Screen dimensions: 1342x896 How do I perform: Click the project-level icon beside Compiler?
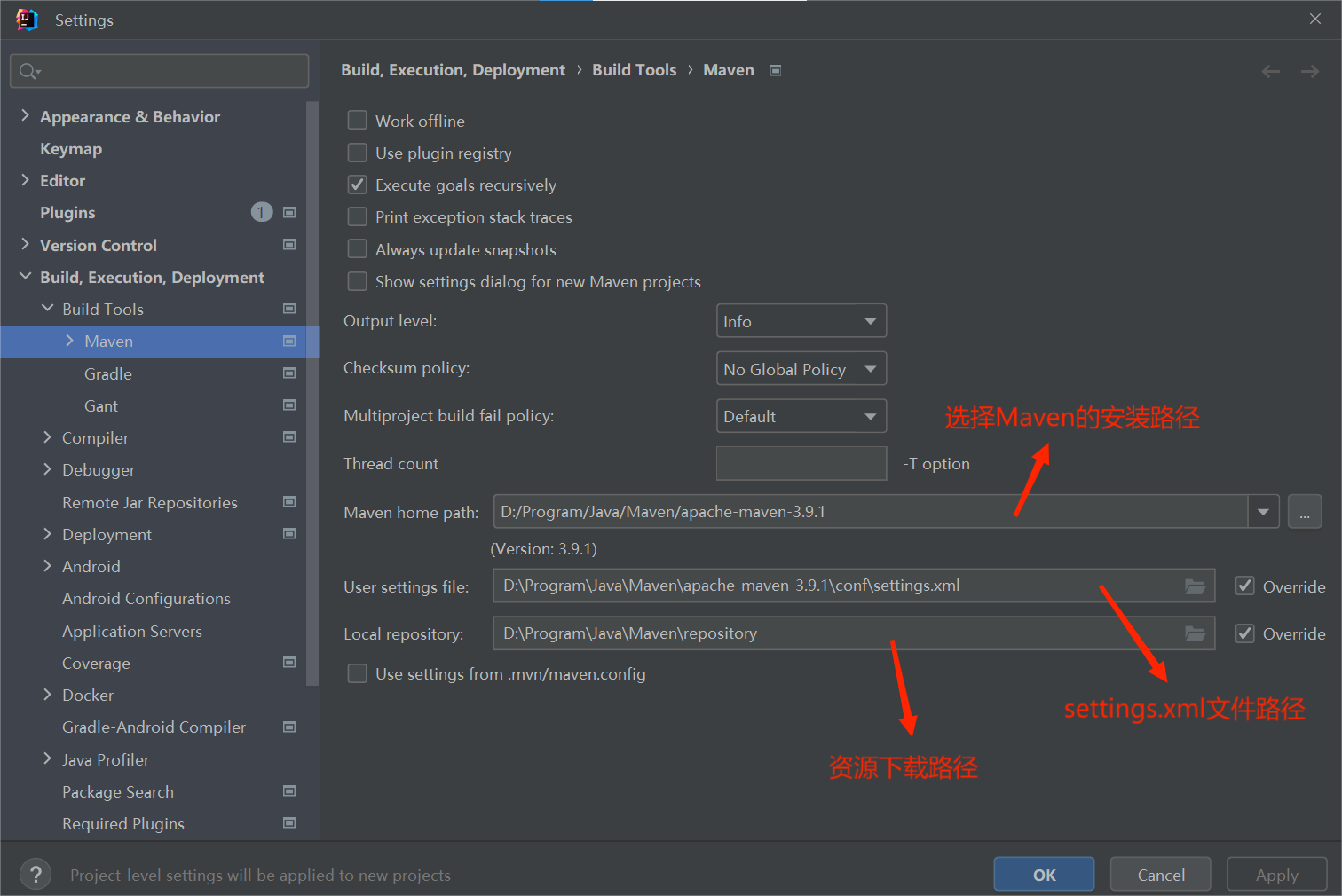point(289,436)
